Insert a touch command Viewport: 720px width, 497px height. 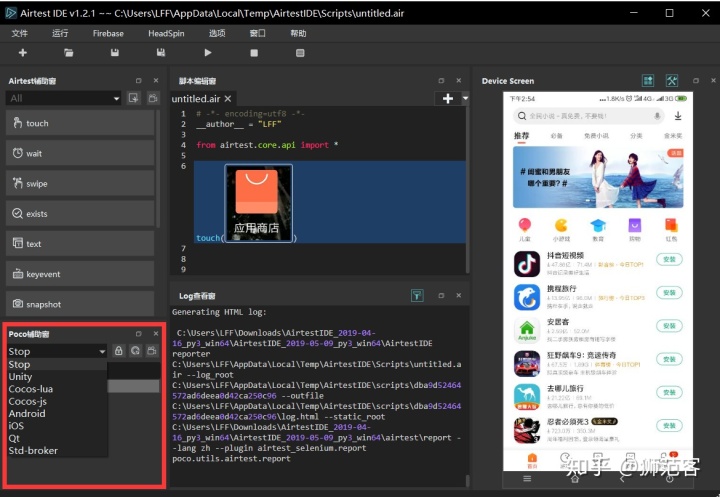[x=80, y=123]
